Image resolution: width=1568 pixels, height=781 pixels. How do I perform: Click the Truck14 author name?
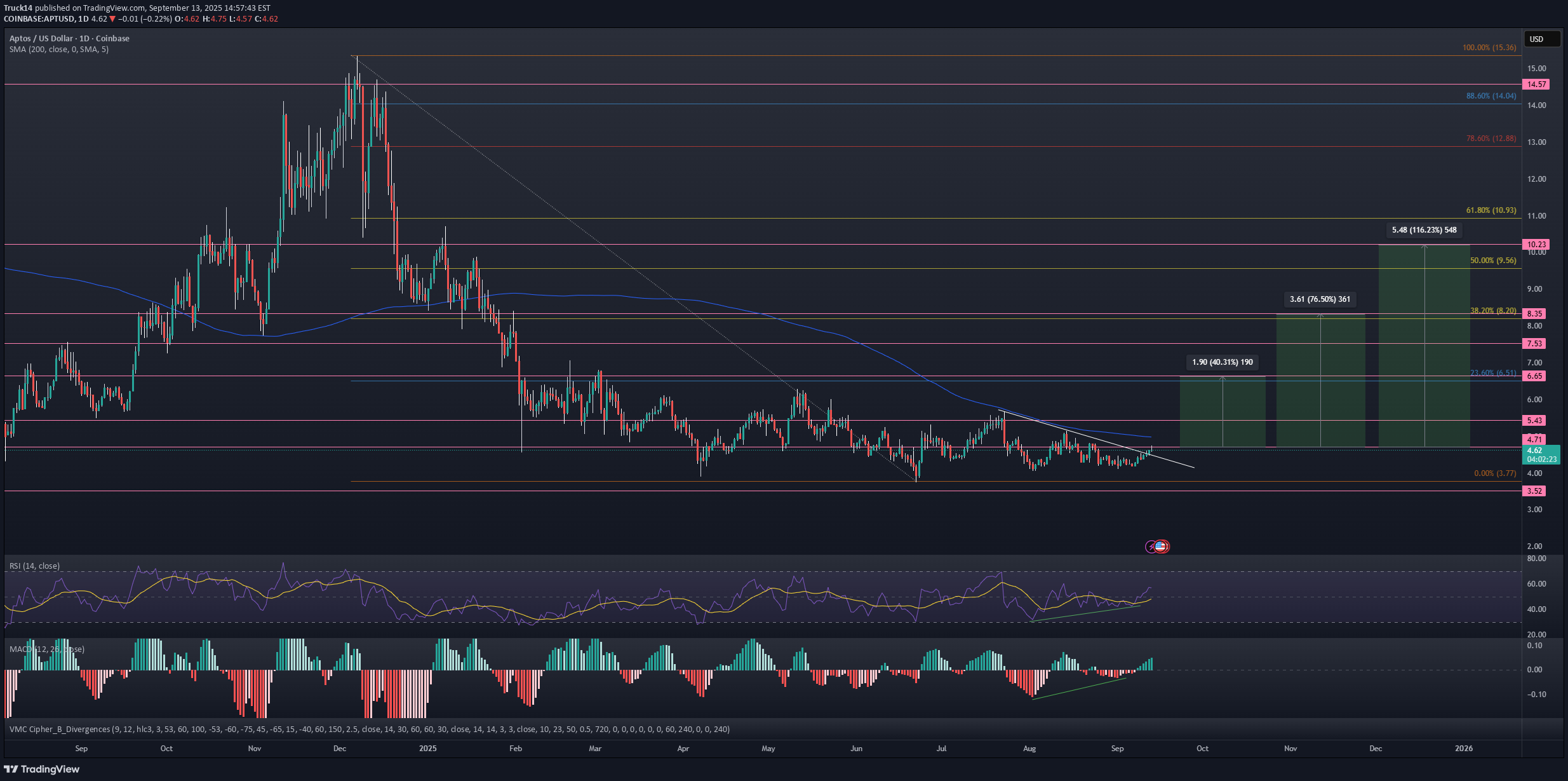click(18, 8)
